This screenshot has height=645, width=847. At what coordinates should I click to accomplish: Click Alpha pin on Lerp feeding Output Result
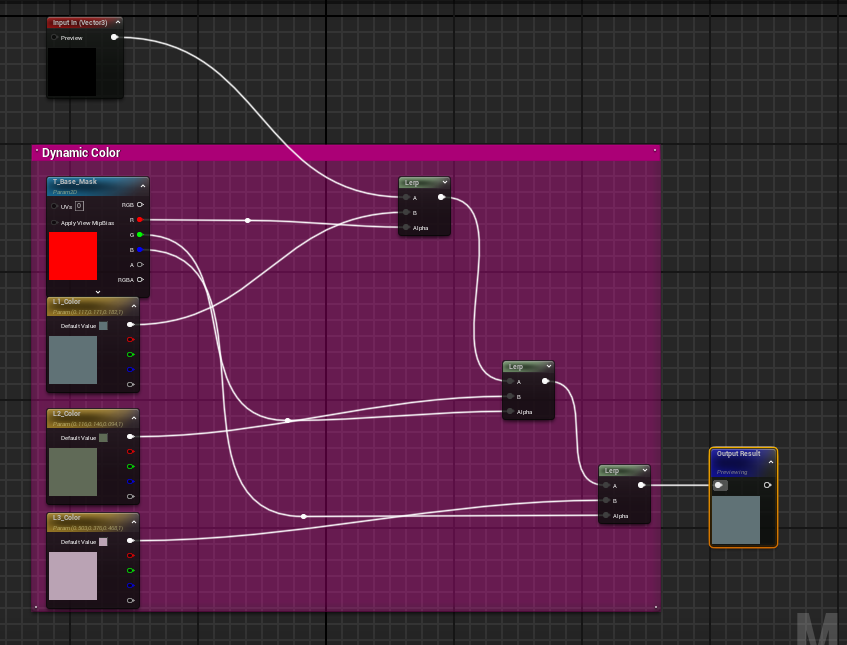click(606, 515)
